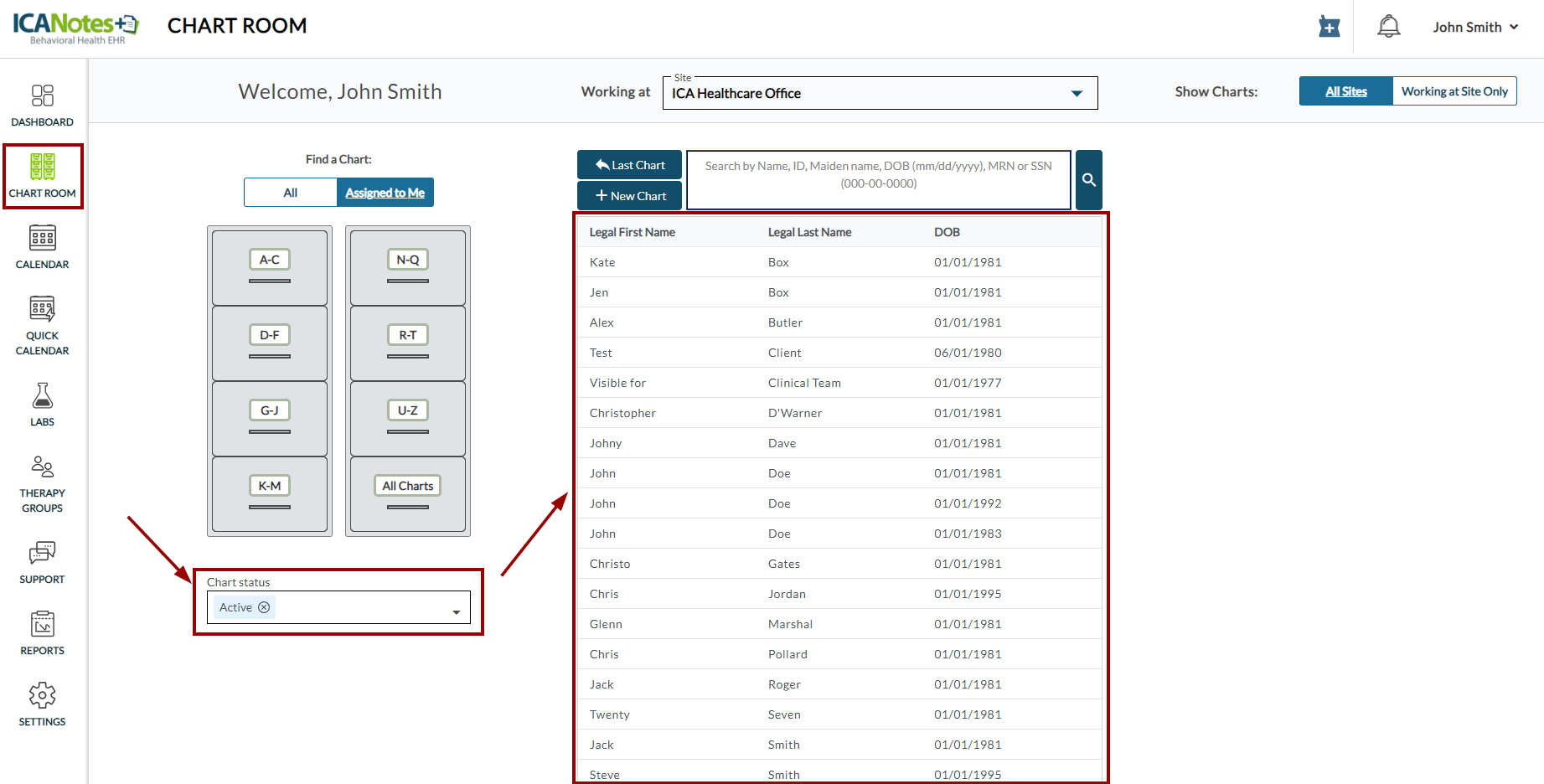This screenshot has width=1544, height=784.
Task: Open Reports from the sidebar
Action: (42, 632)
